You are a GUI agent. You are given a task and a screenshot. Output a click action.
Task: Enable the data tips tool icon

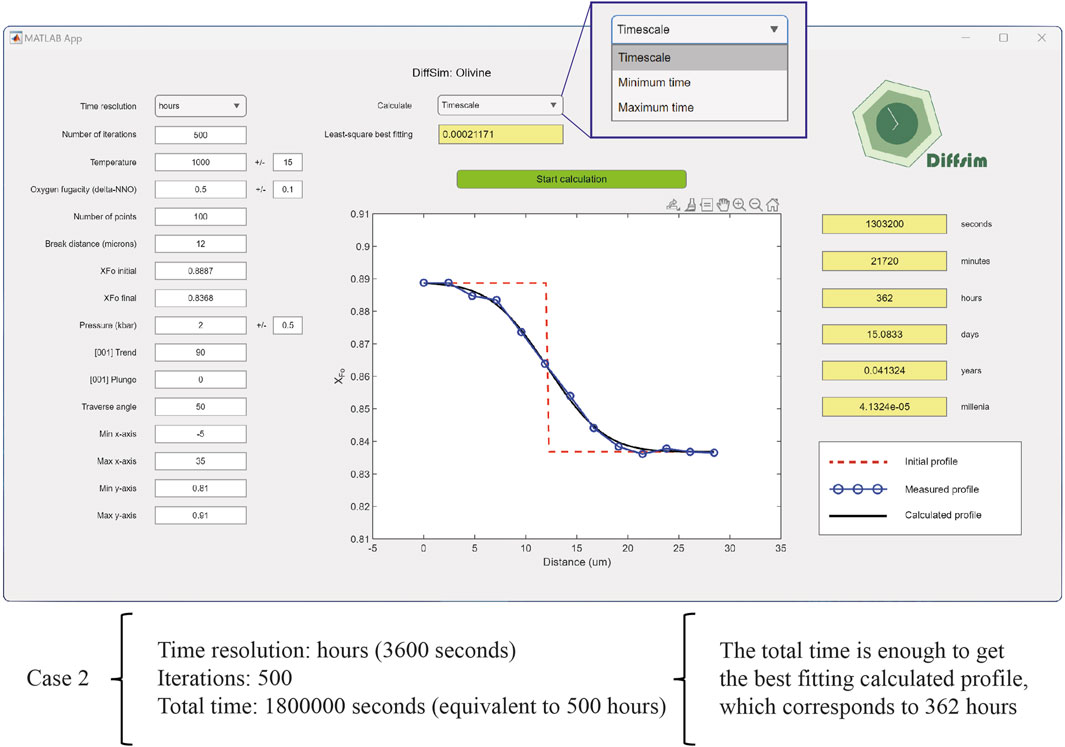pos(706,204)
